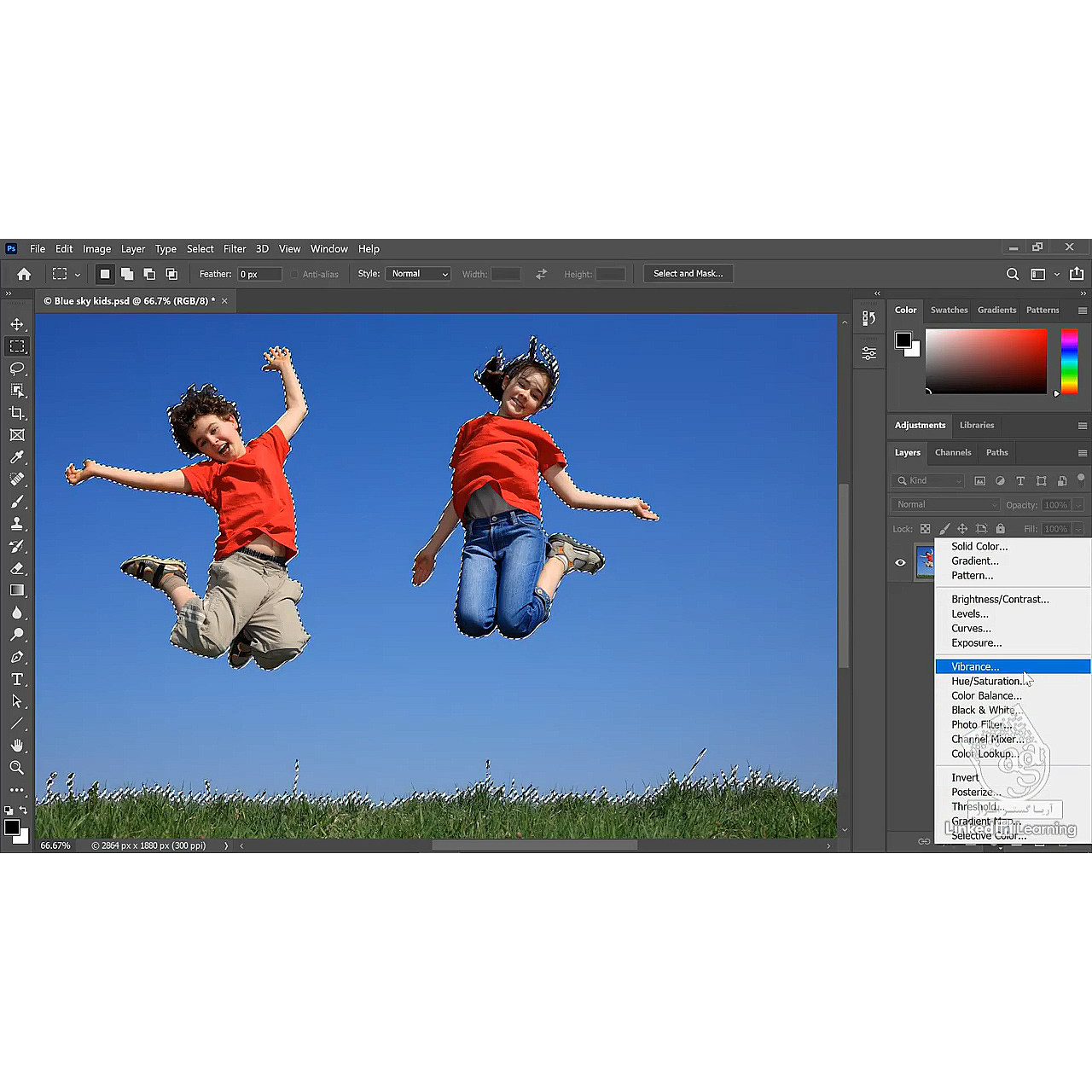The height and width of the screenshot is (1092, 1092).
Task: Expand the marquee tool preset picker arrow
Action: click(78, 275)
